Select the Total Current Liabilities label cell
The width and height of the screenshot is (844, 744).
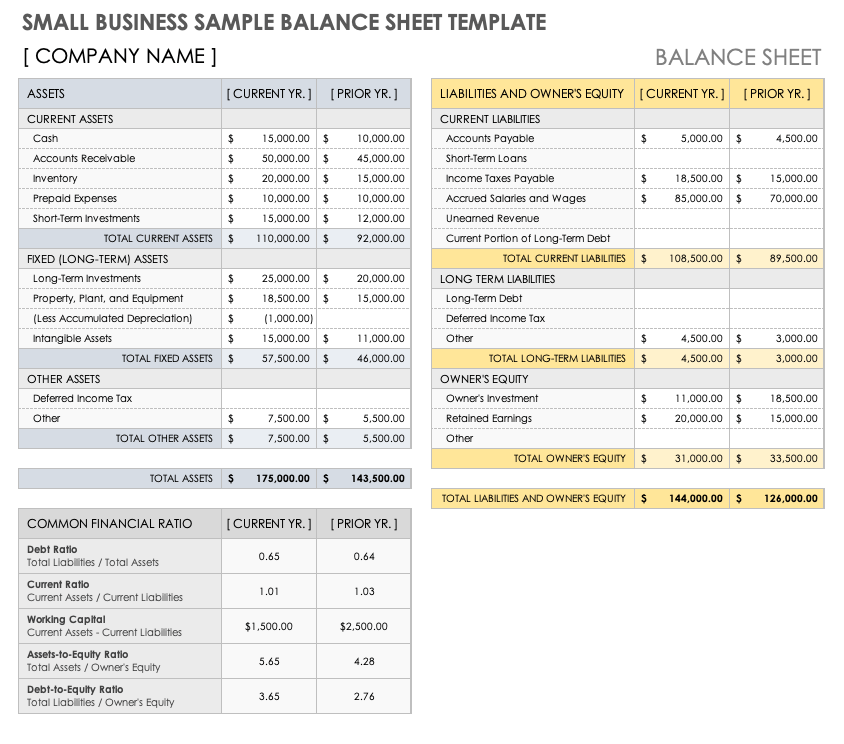[532, 259]
